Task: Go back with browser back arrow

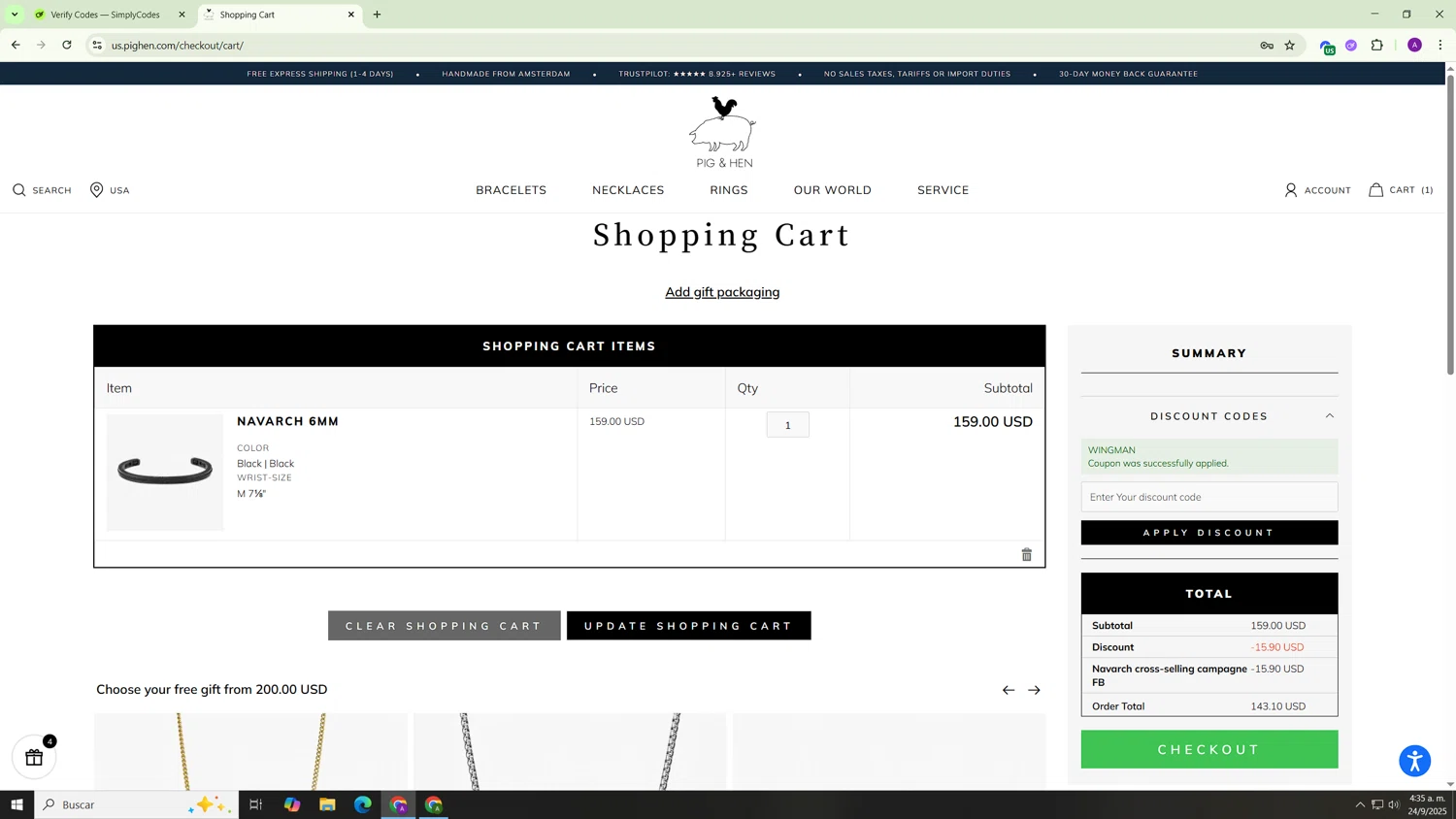Action: pos(16,45)
